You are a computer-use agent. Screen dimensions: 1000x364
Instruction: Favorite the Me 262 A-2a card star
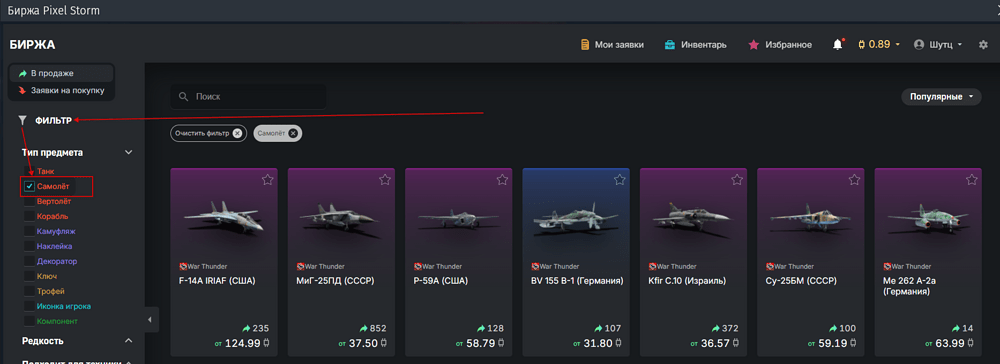971,180
